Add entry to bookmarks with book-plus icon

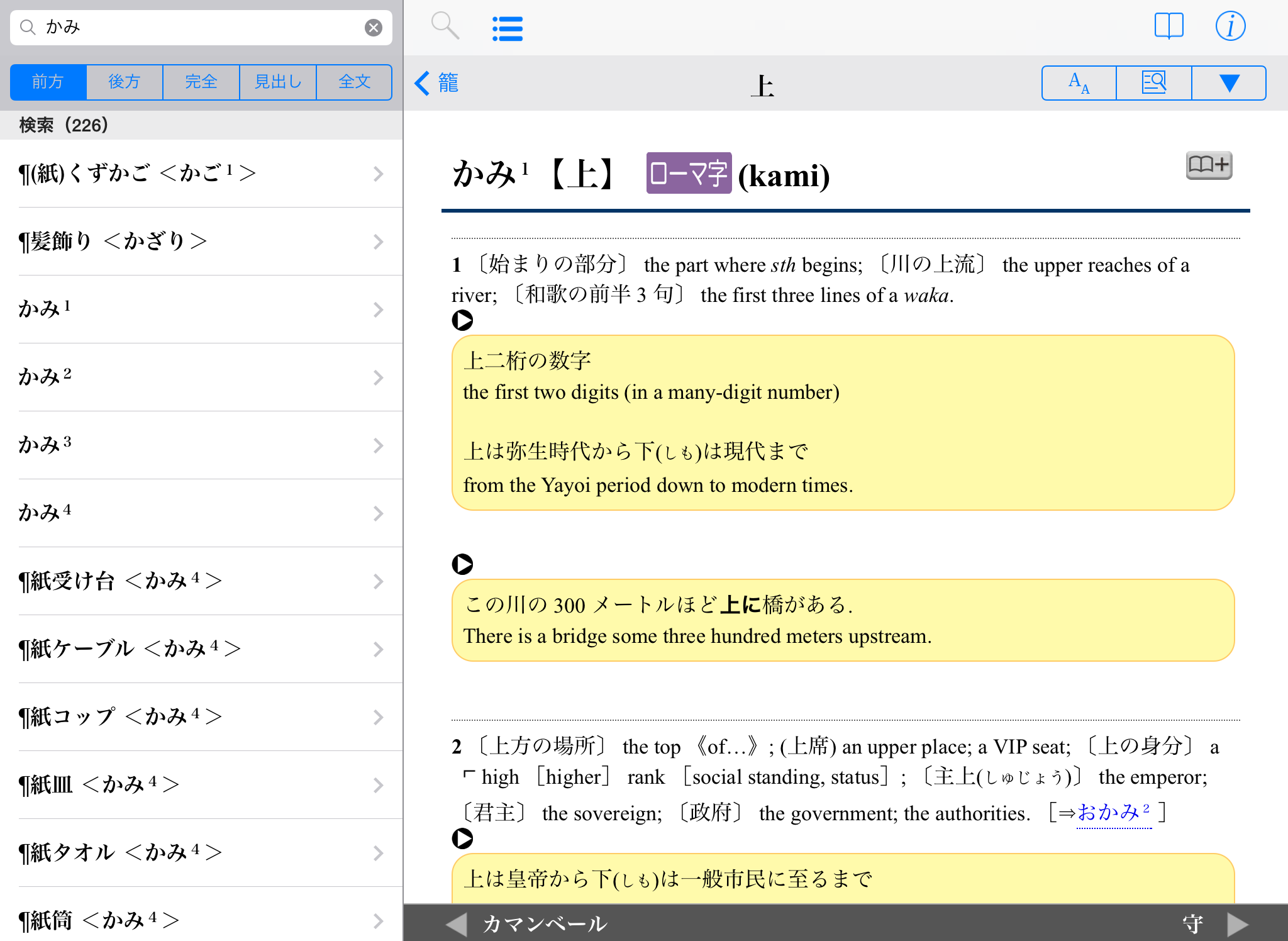(x=1208, y=165)
